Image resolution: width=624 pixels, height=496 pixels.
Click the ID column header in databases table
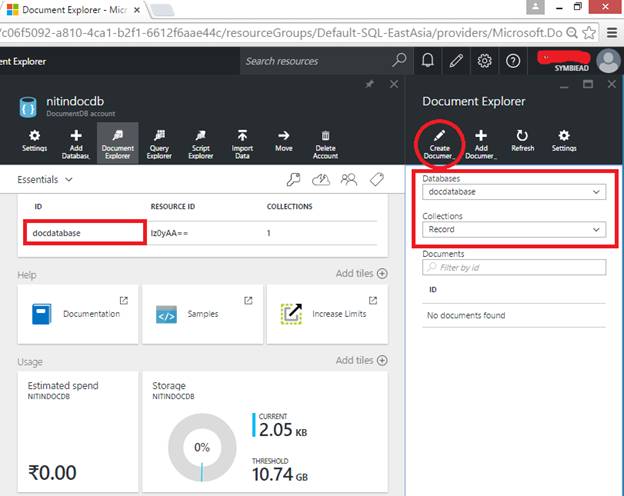(38, 207)
